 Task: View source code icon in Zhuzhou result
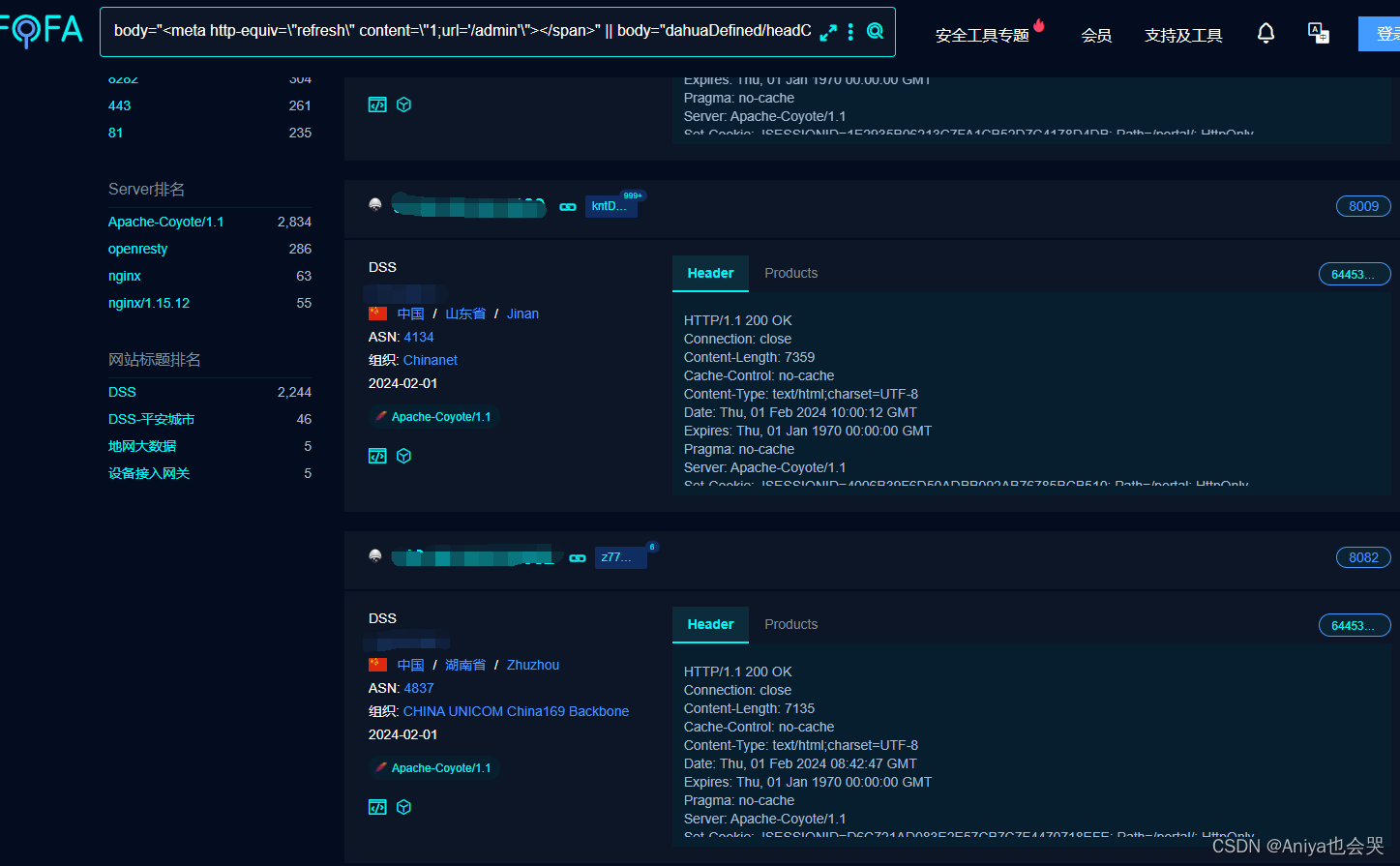[377, 807]
